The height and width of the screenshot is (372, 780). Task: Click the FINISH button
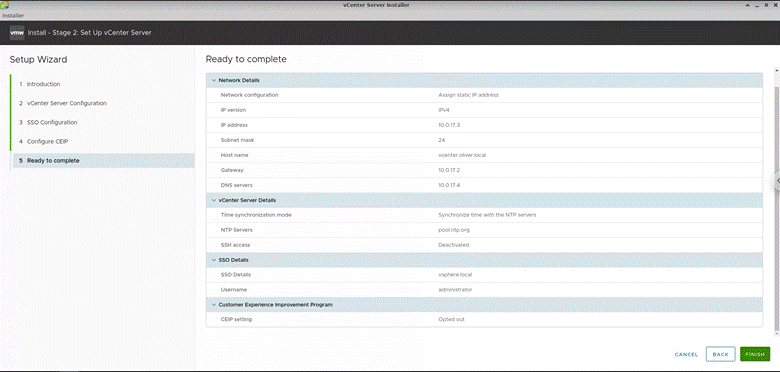click(755, 354)
